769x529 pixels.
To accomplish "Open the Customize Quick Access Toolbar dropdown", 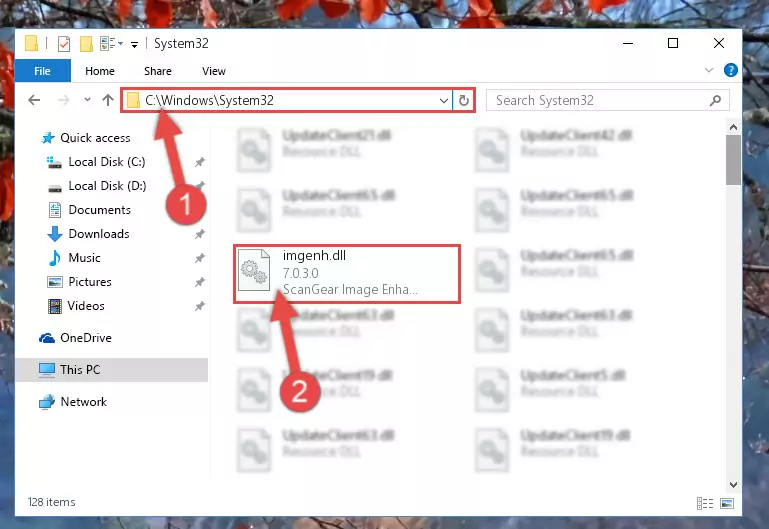I will pos(134,45).
